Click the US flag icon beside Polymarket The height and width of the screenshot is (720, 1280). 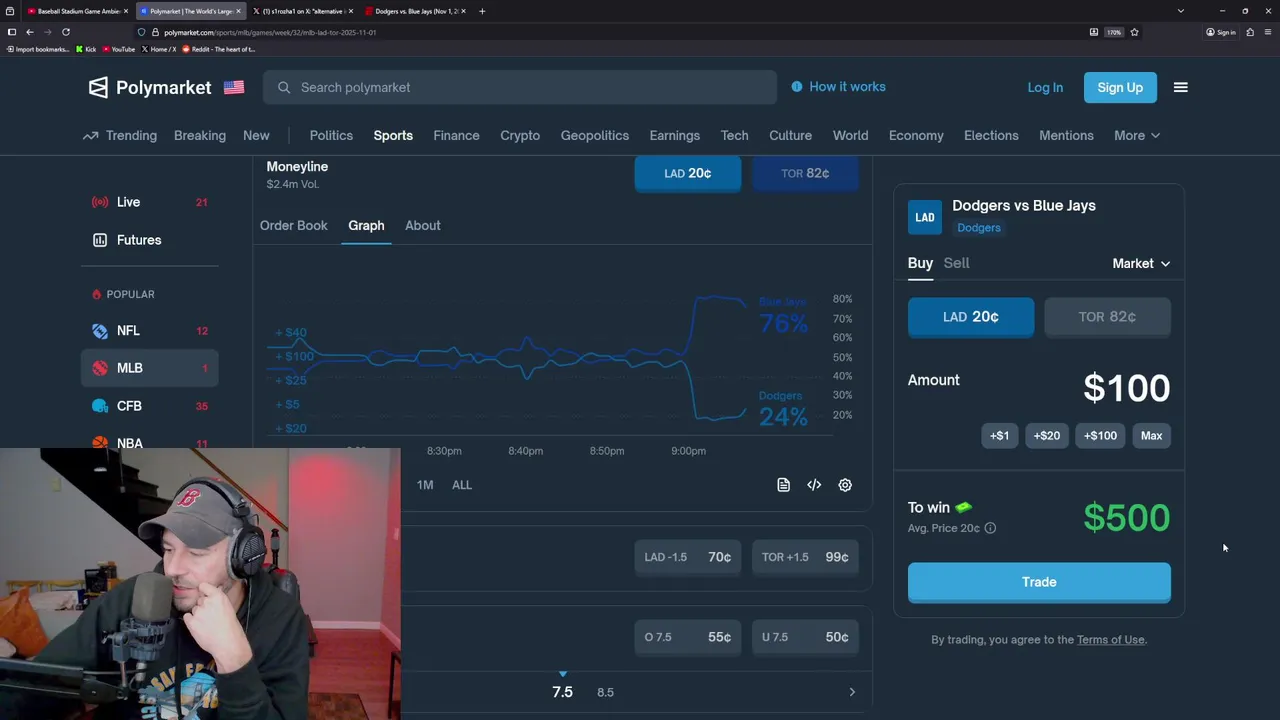click(x=234, y=88)
